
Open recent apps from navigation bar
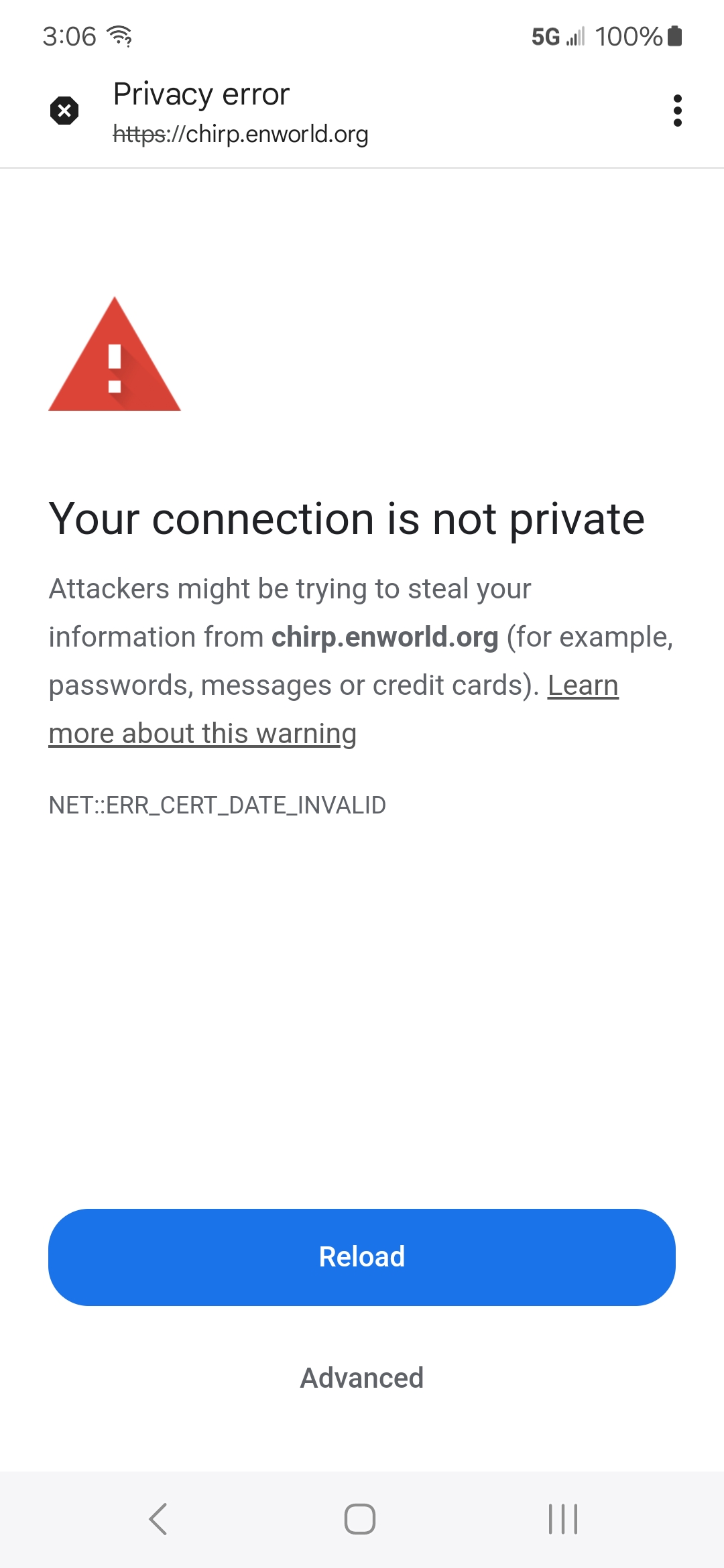coord(562,1518)
